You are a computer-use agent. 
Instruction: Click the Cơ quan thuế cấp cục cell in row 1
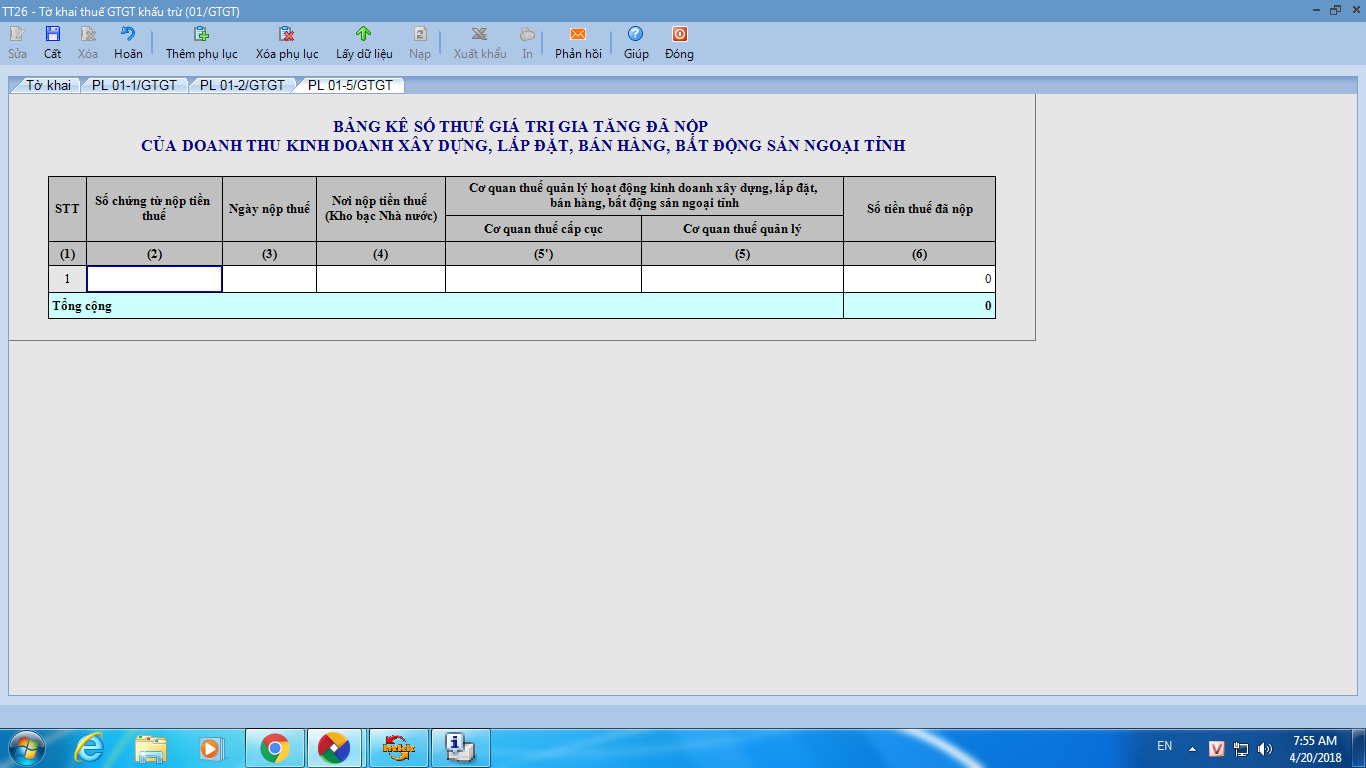point(543,279)
